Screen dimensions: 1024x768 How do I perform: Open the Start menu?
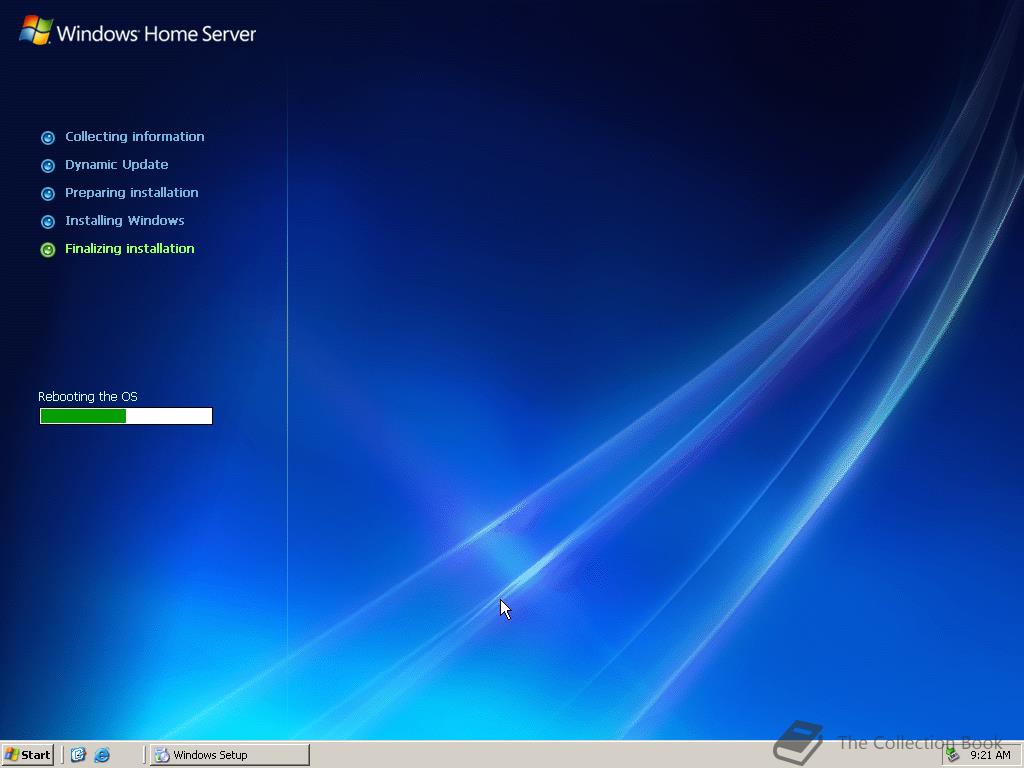click(x=27, y=755)
